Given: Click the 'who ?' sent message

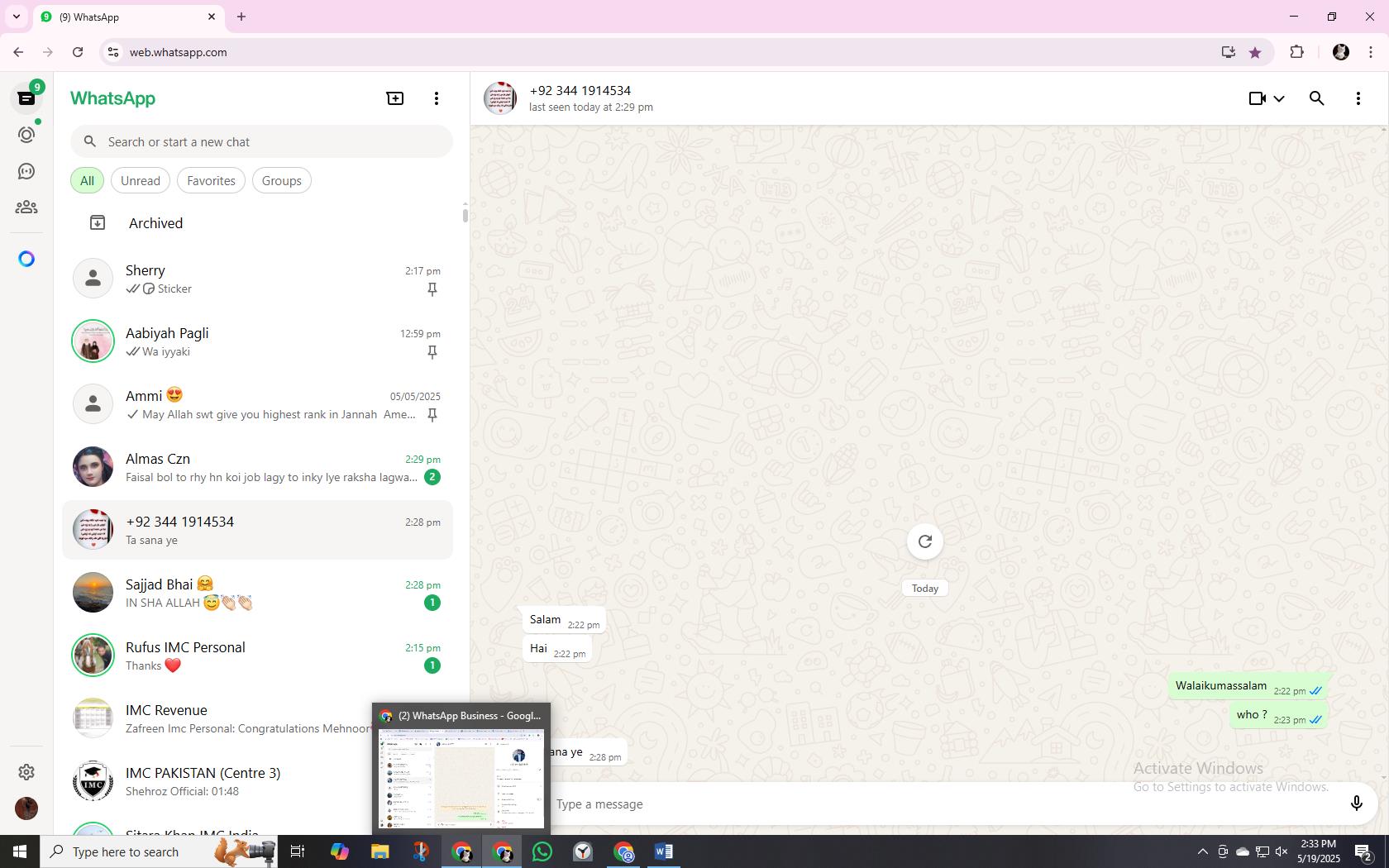Looking at the screenshot, I should 1278,715.
